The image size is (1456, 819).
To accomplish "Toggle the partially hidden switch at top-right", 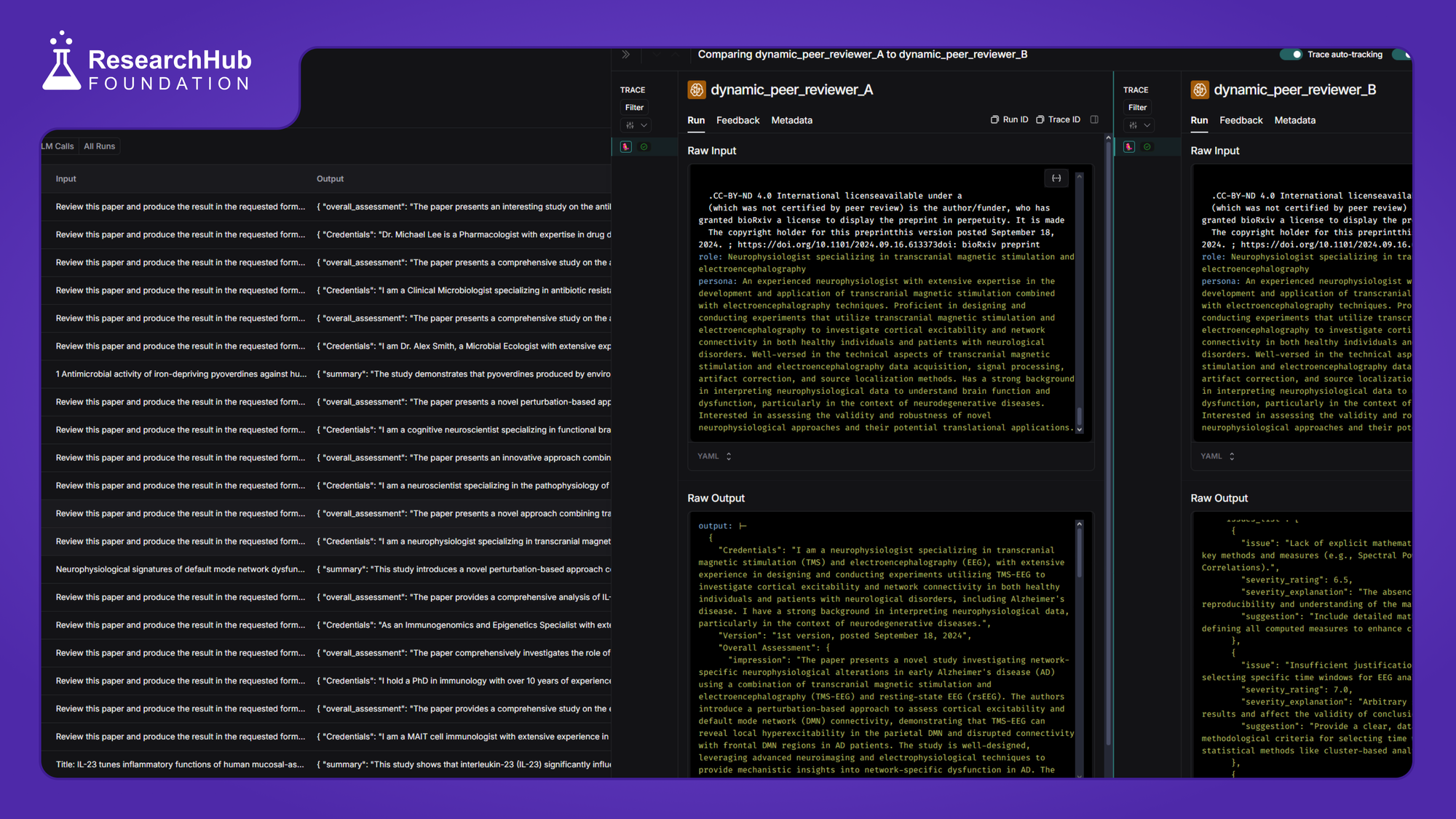I will coord(1402,55).
